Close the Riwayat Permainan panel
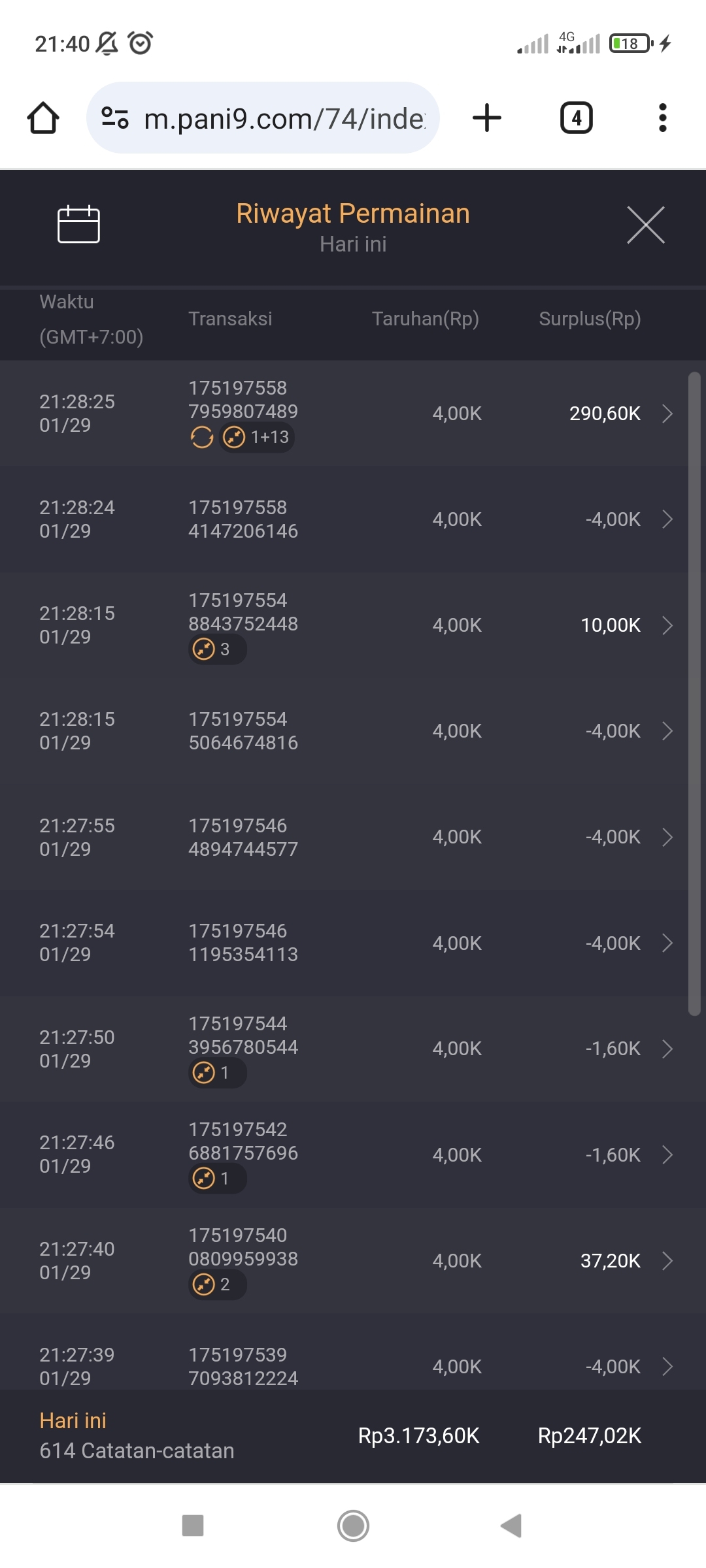The height and width of the screenshot is (1568, 706). pyautogui.click(x=645, y=225)
